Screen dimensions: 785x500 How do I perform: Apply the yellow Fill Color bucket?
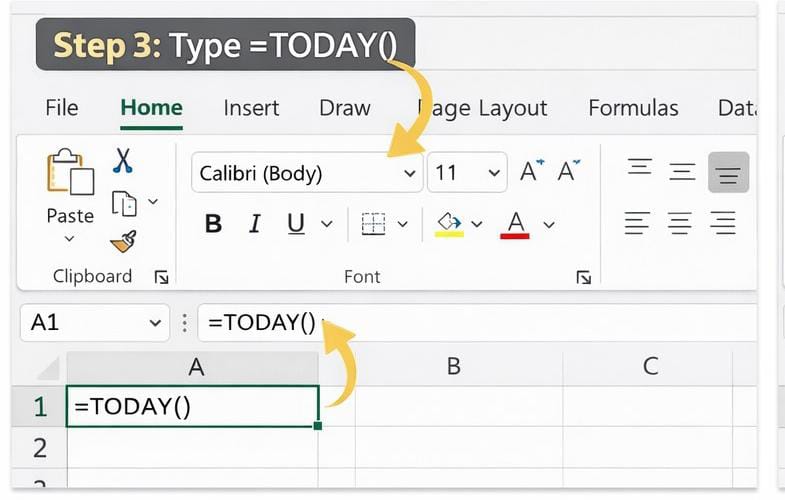(x=449, y=224)
